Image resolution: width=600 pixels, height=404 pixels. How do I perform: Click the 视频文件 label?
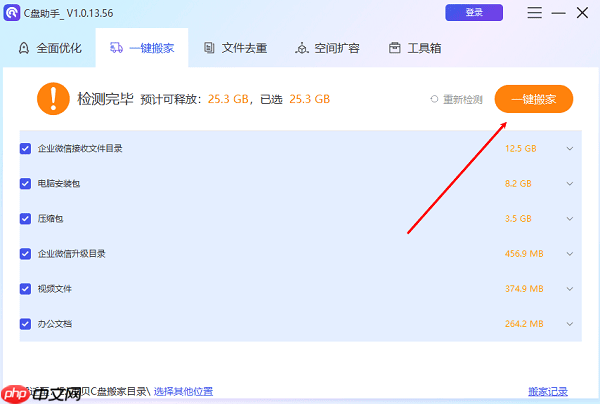click(54, 289)
